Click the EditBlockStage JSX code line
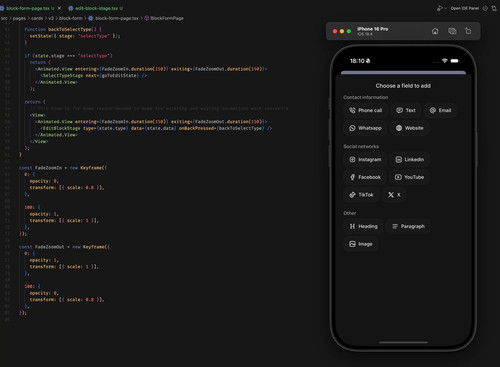This screenshot has width=500, height=367. tap(156, 128)
